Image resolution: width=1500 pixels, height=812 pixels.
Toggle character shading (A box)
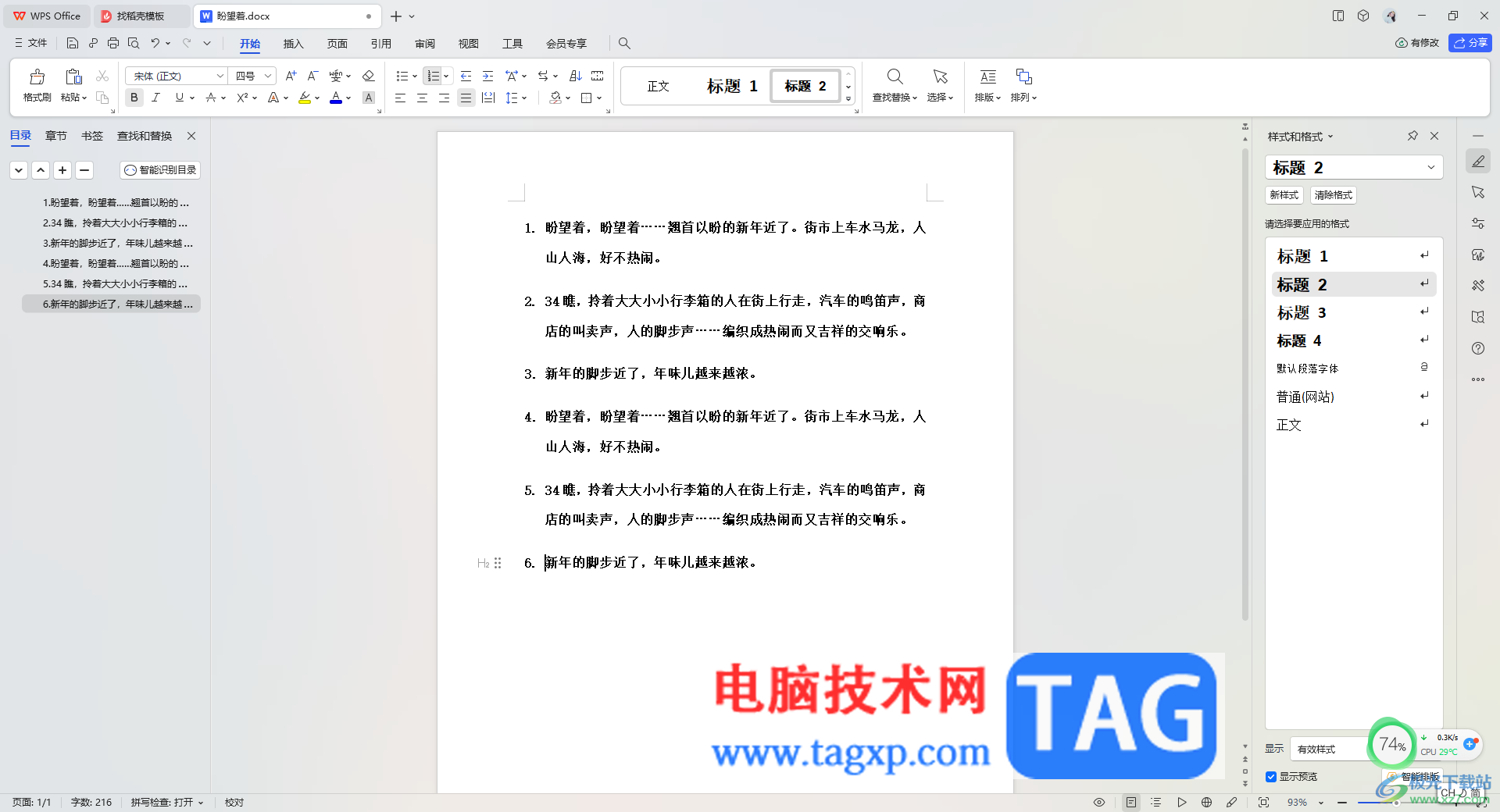pos(369,98)
